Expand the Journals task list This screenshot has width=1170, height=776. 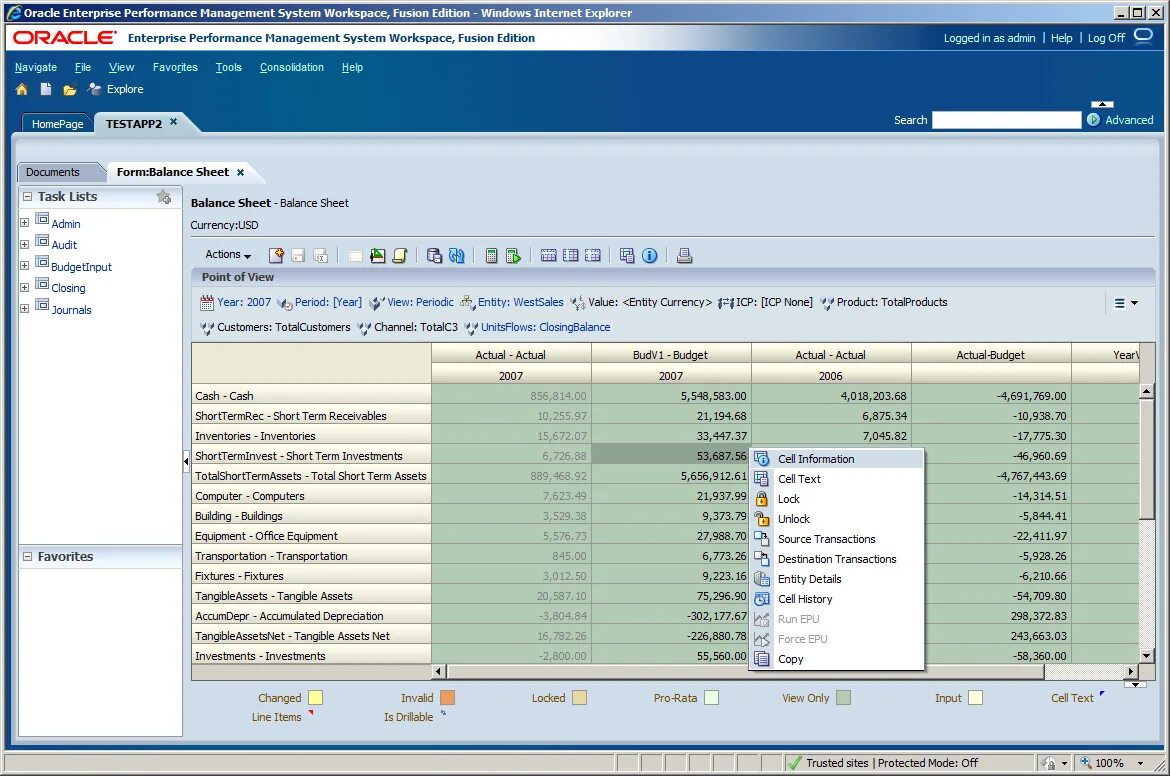click(x=24, y=308)
